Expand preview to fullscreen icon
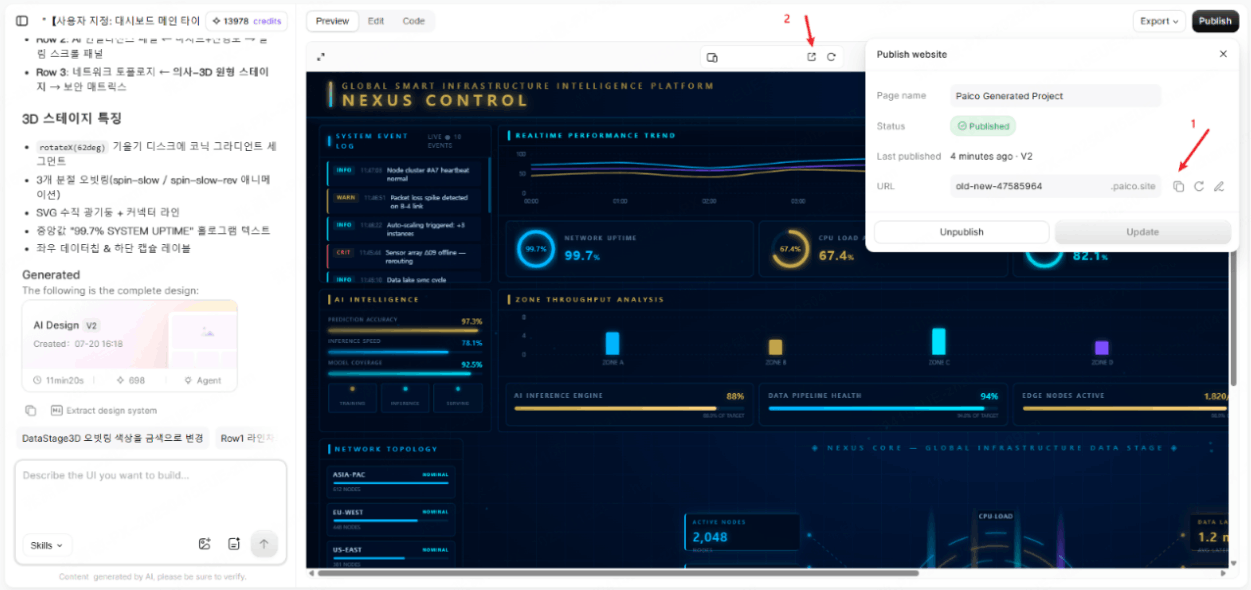This screenshot has height=590, width=1251. pos(321,57)
